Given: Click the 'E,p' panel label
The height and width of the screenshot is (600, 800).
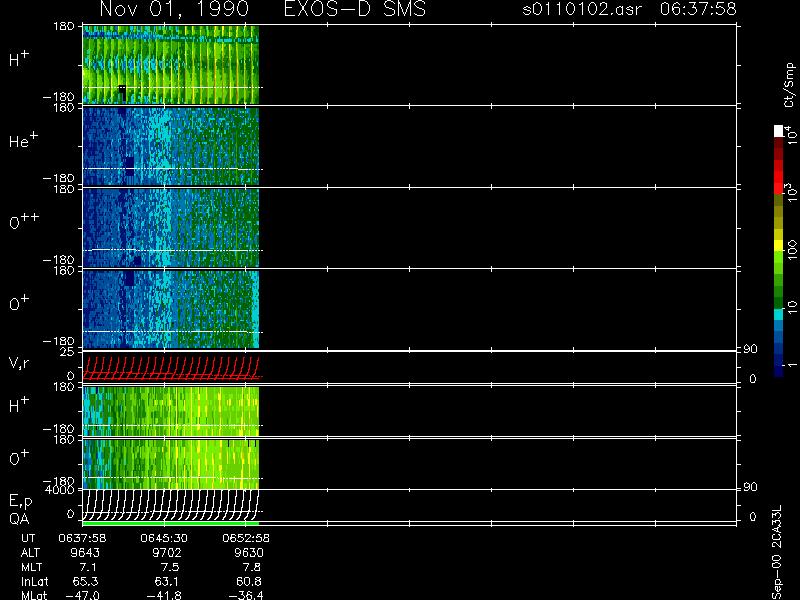Looking at the screenshot, I should [x=20, y=502].
